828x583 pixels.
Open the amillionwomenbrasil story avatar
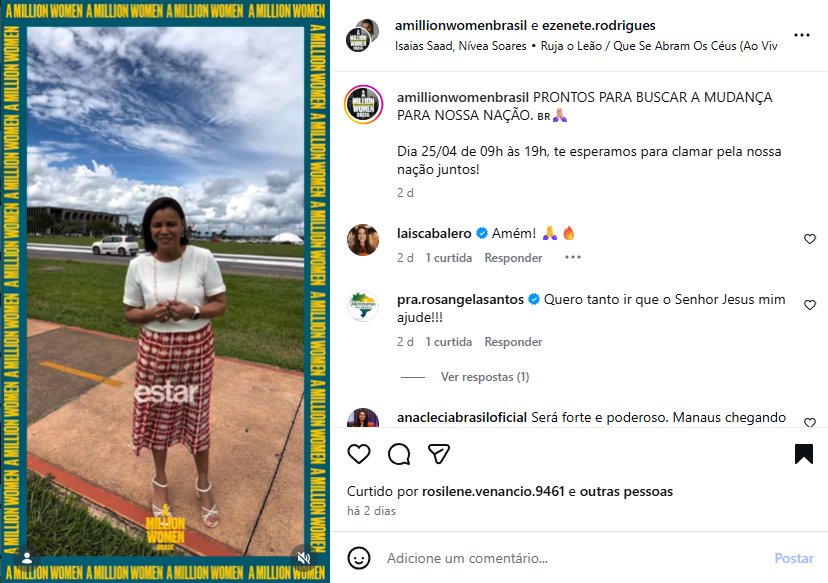point(363,105)
